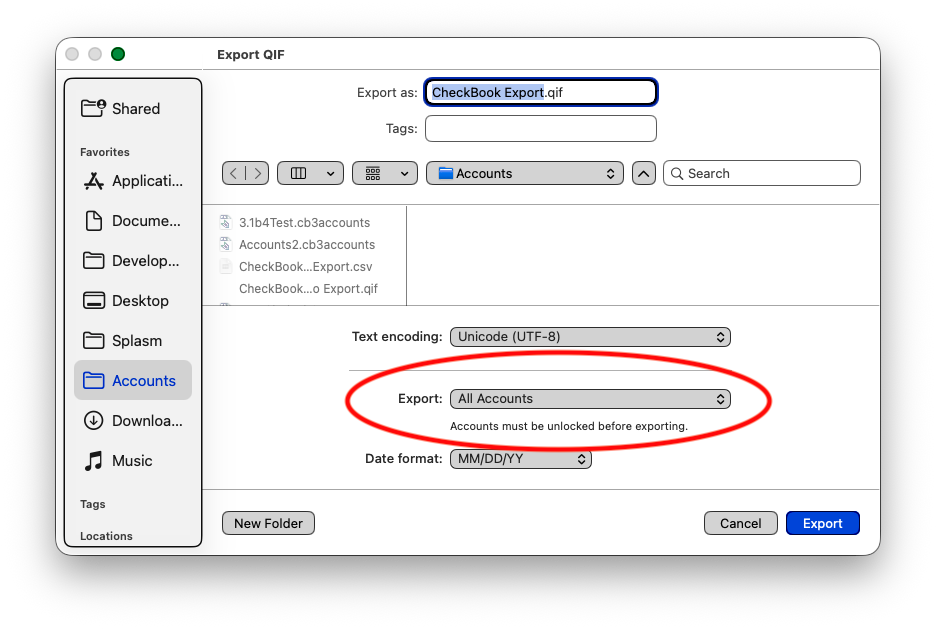Image resolution: width=936 pixels, height=629 pixels.
Task: Click the Accounts2.cb3accounts file icon
Action: coord(225,244)
